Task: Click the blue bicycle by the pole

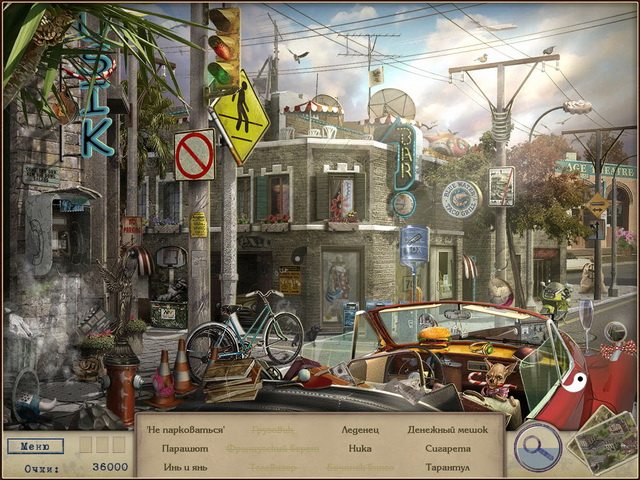Action: pyautogui.click(x=245, y=328)
